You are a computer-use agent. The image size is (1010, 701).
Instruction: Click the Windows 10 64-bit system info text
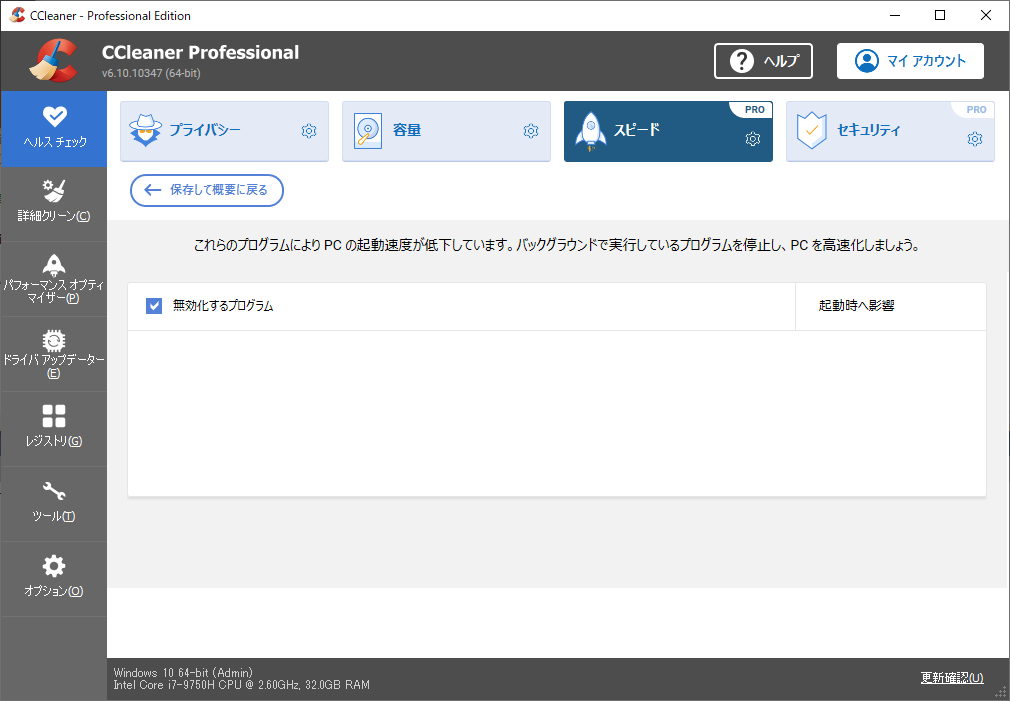183,673
